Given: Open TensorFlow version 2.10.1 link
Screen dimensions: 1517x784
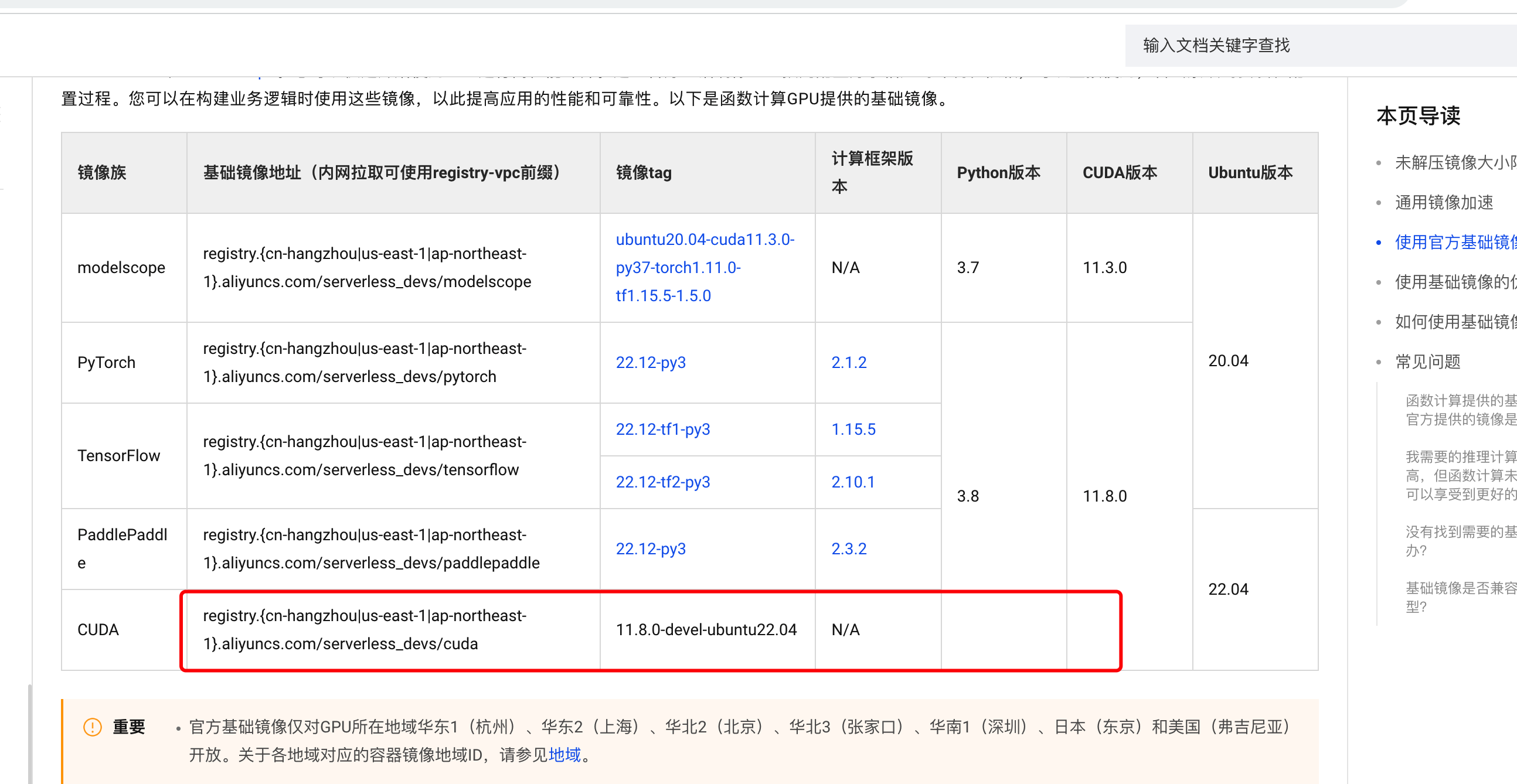Looking at the screenshot, I should [853, 482].
